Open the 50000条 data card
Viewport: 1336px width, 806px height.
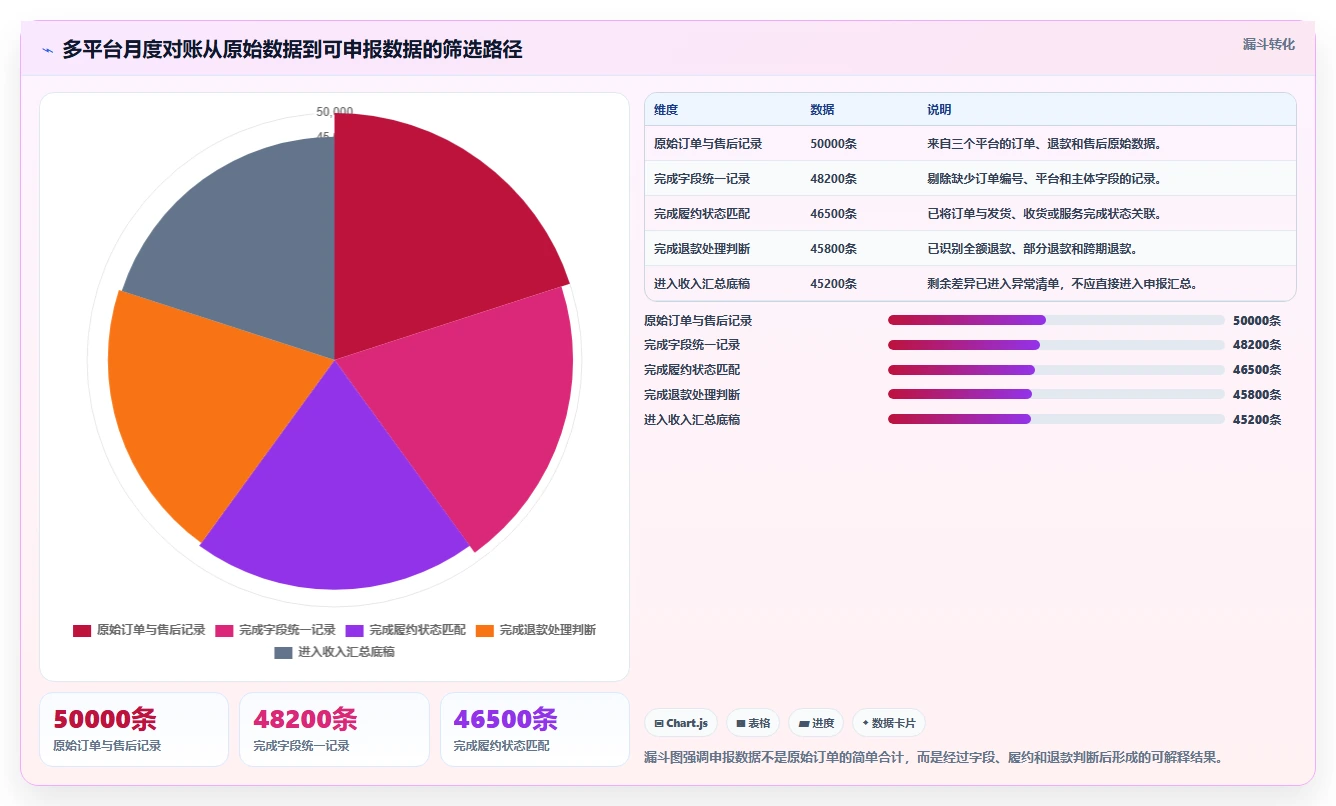coord(134,730)
